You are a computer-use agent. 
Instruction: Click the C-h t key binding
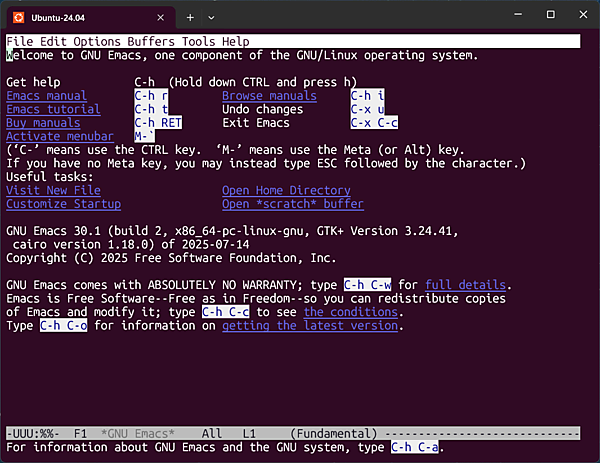click(x=151, y=109)
